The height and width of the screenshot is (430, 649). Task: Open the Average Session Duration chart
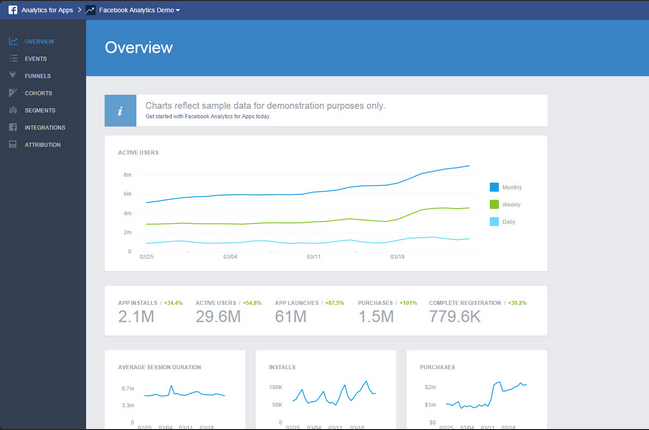175,390
